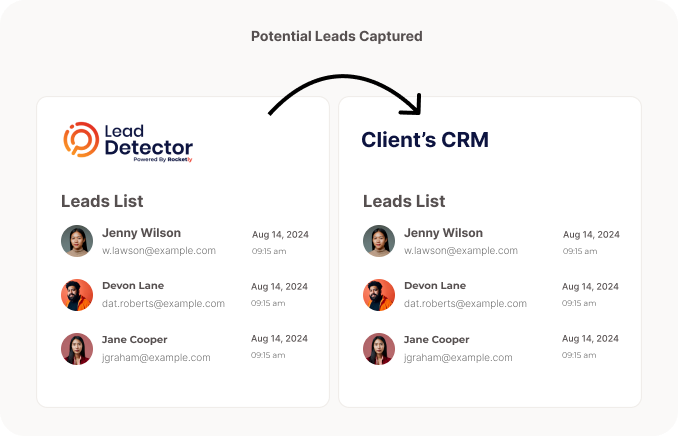Image resolution: width=678 pixels, height=436 pixels.
Task: Click Jane Cooper's Aug 14, 2024 date in CRM
Action: click(590, 339)
